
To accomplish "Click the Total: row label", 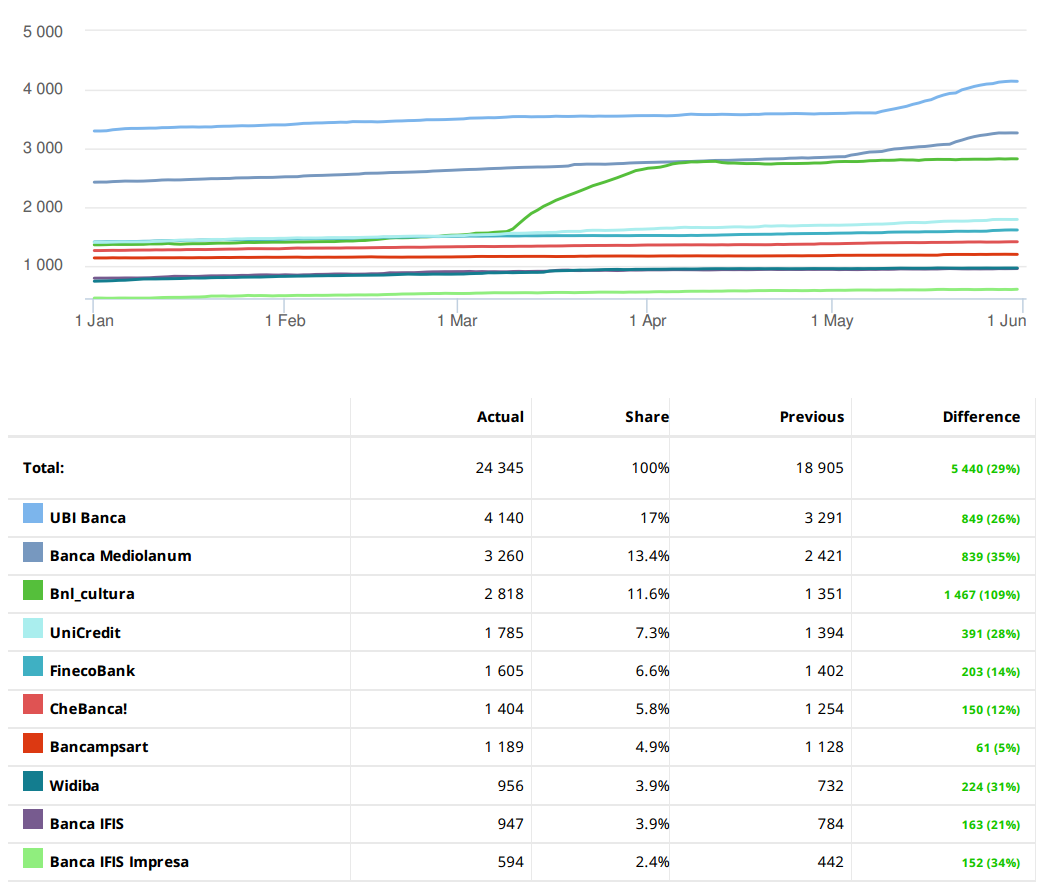I will 43,468.
